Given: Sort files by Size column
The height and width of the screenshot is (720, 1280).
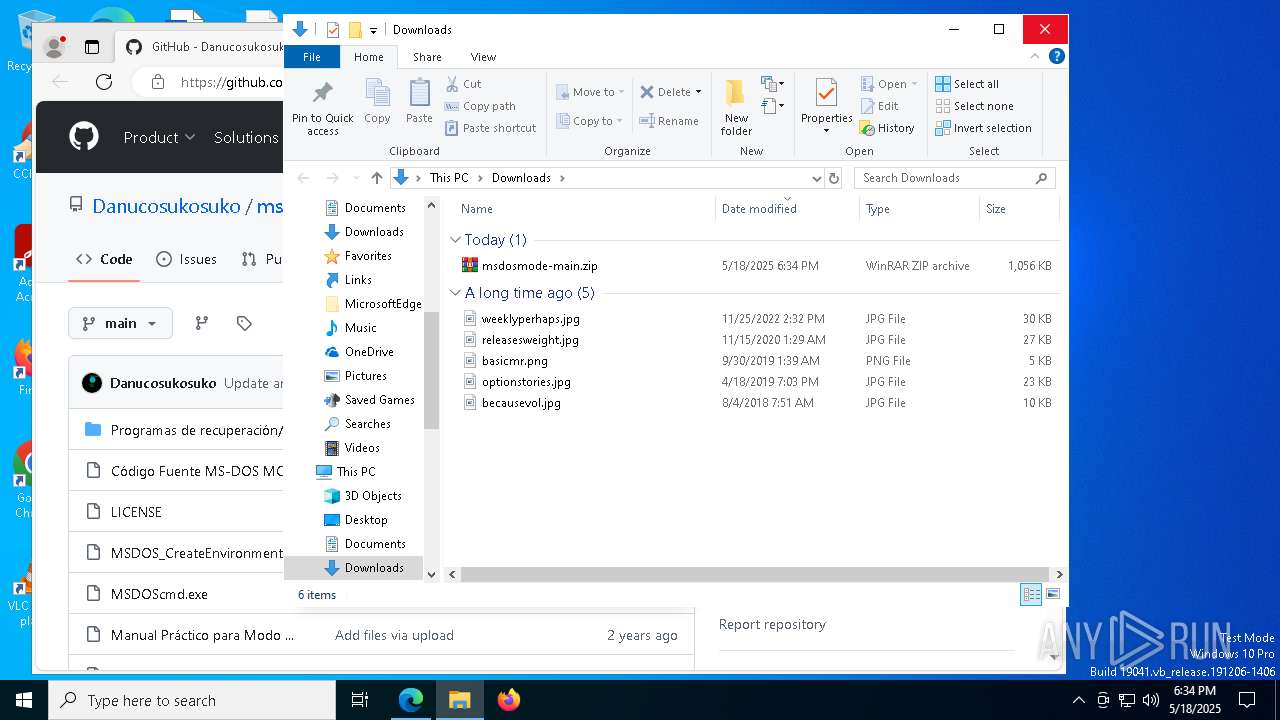Looking at the screenshot, I should 1018,209.
